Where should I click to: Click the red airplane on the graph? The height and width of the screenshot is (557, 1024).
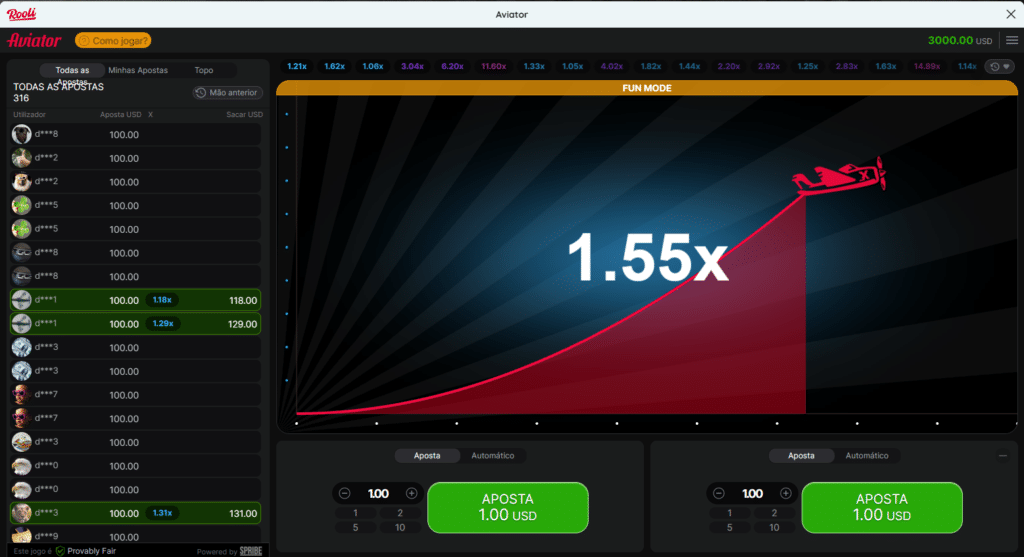(x=840, y=176)
